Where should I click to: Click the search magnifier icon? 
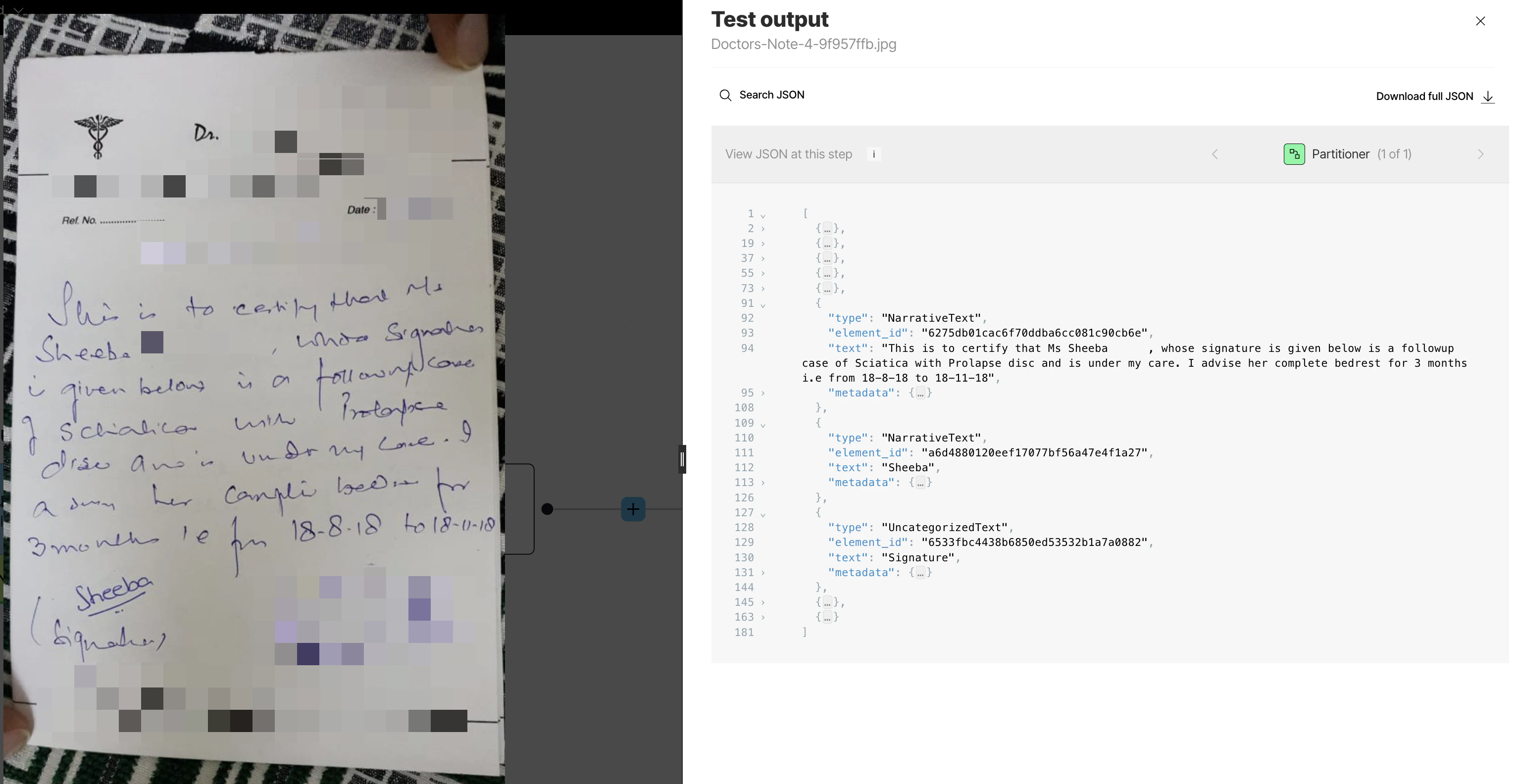[x=725, y=96]
